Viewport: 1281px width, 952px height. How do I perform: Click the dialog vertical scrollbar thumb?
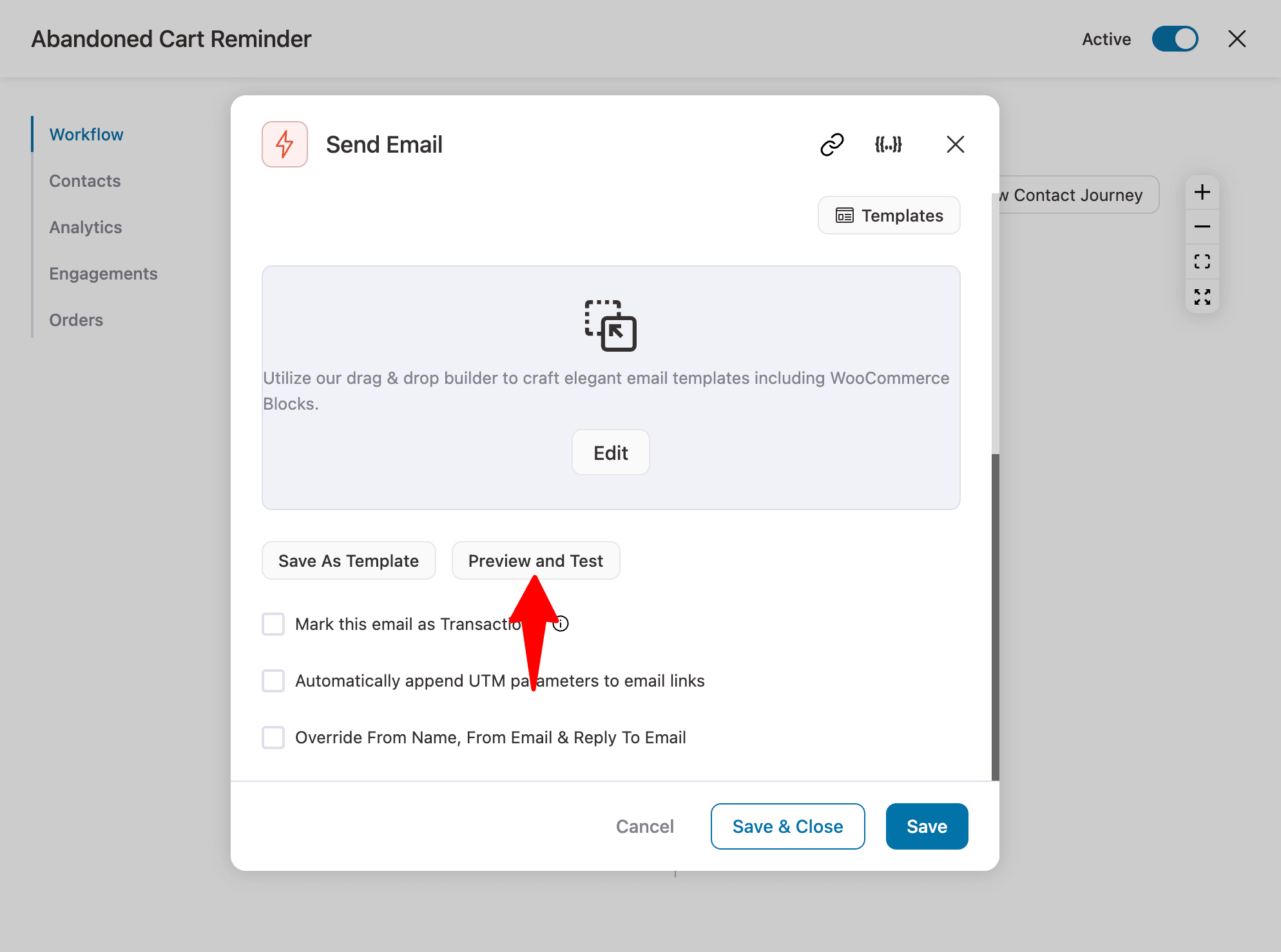[995, 616]
